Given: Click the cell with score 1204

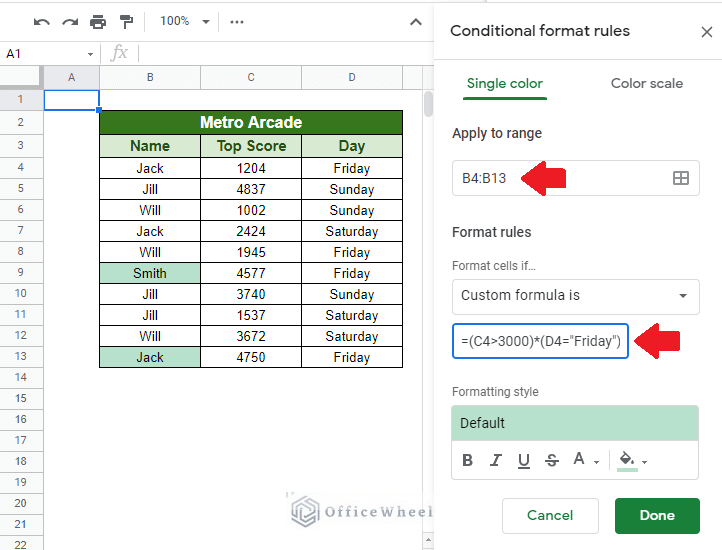Looking at the screenshot, I should [x=251, y=168].
